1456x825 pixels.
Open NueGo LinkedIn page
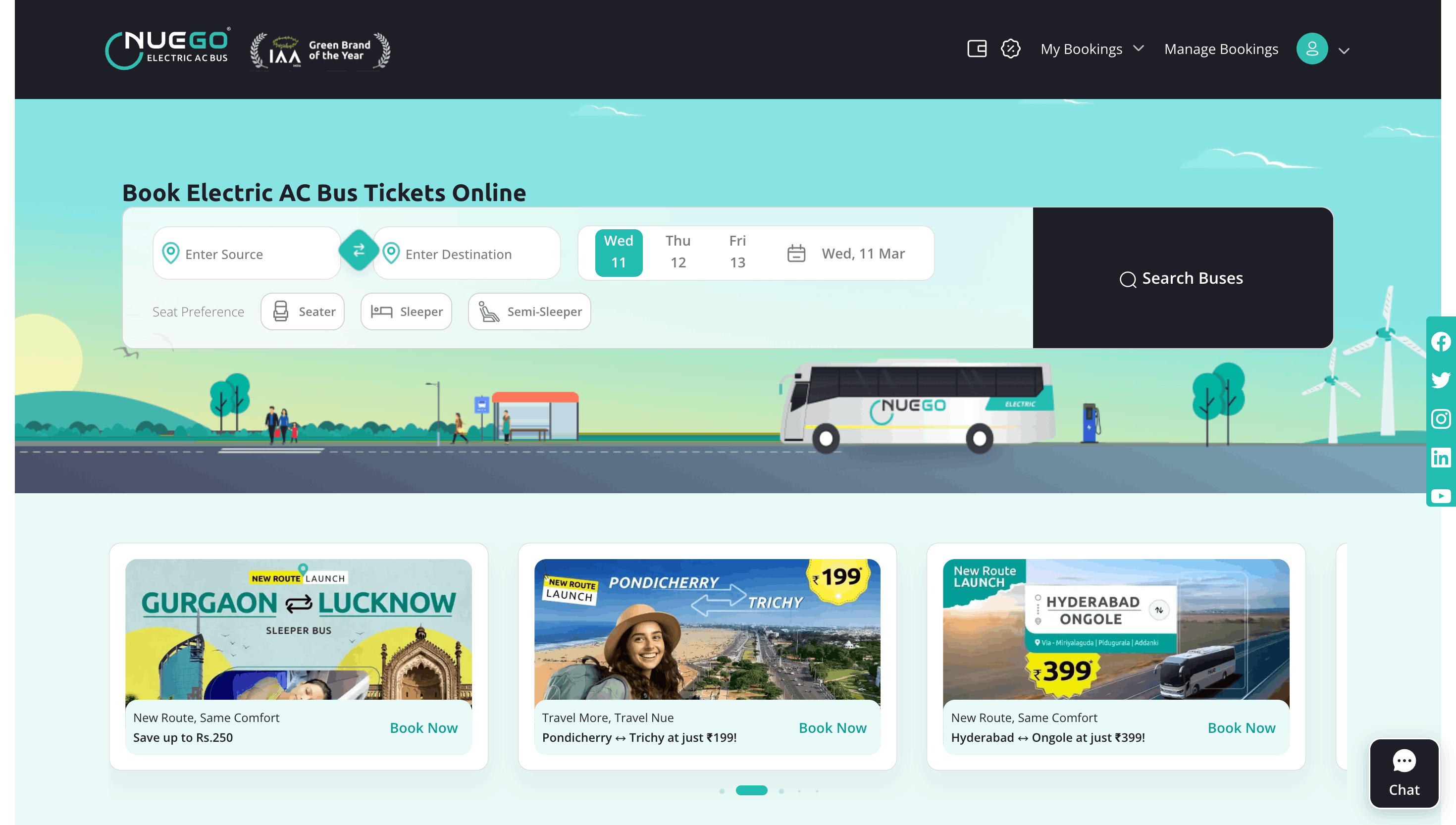[1440, 457]
